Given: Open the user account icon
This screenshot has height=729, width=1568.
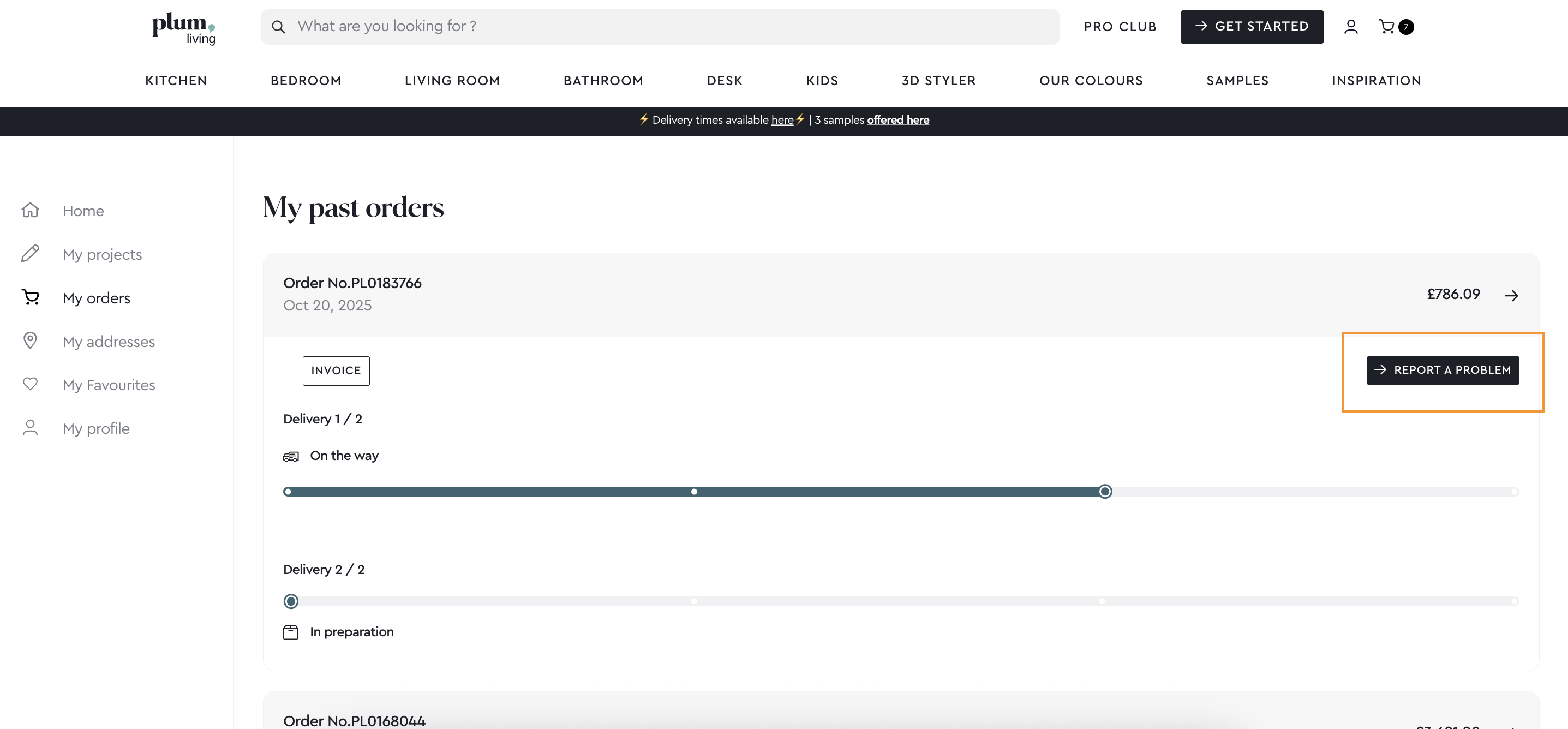Looking at the screenshot, I should pyautogui.click(x=1351, y=27).
